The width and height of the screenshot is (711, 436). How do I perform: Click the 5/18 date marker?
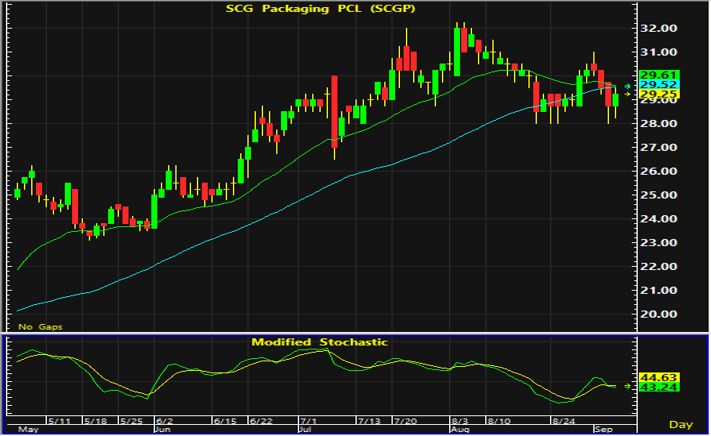tap(95, 421)
